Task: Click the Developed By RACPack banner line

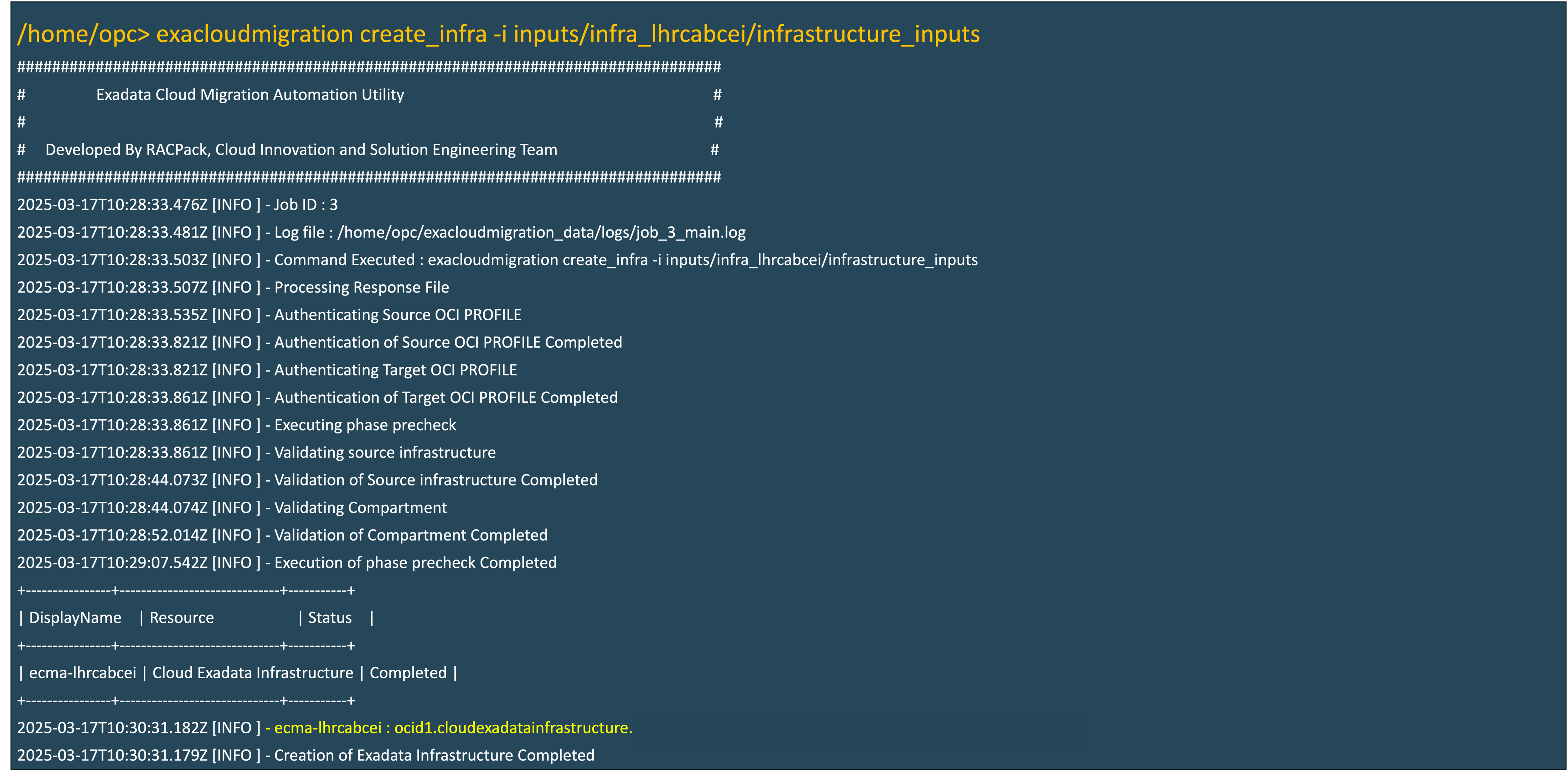Action: coord(301,150)
